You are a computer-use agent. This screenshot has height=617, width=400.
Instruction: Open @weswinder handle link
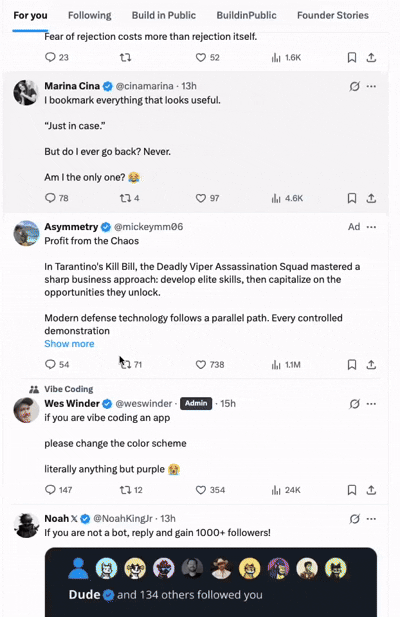click(144, 404)
